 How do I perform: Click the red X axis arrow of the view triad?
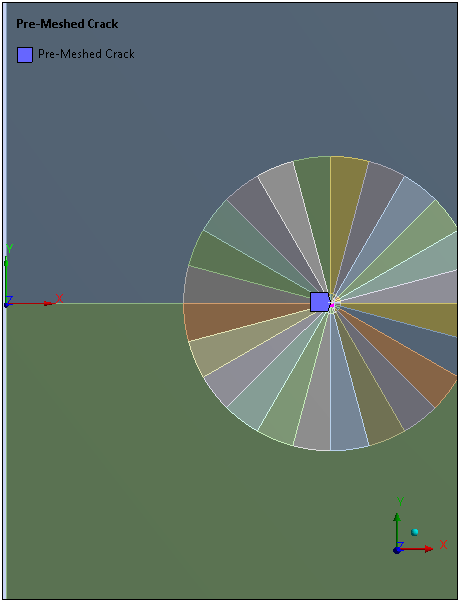[417, 549]
